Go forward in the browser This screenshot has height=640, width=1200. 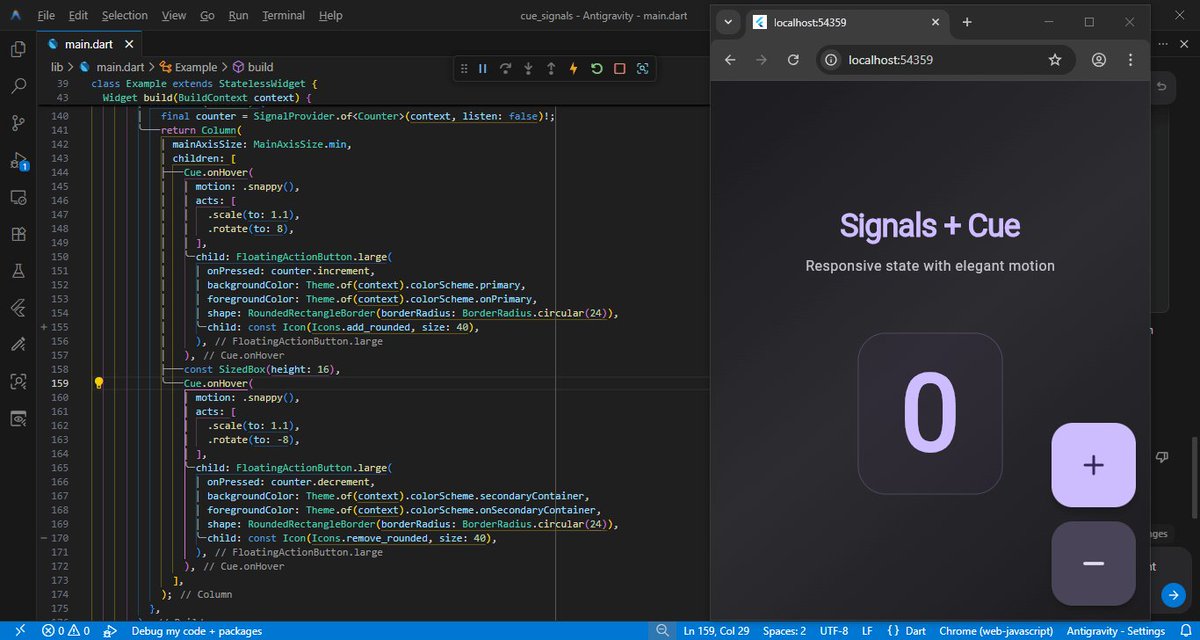[762, 60]
